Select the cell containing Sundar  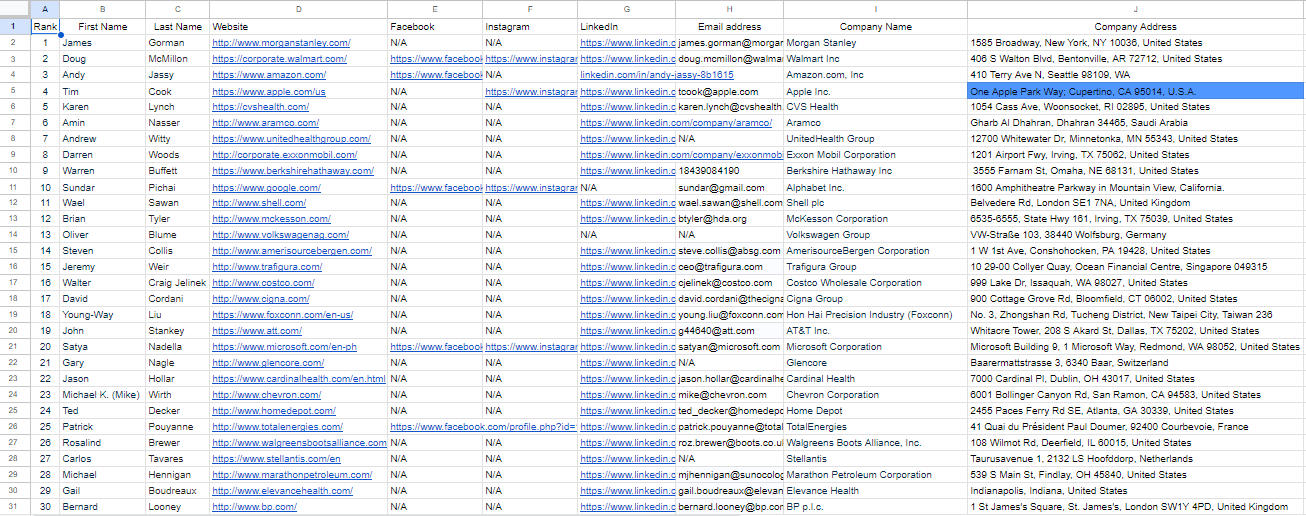point(102,187)
